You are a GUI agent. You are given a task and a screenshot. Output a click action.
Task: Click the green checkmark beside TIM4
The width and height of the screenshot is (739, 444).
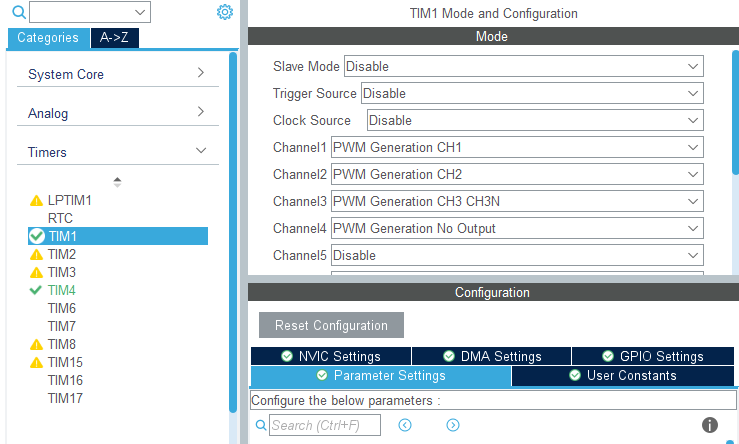[36, 290]
